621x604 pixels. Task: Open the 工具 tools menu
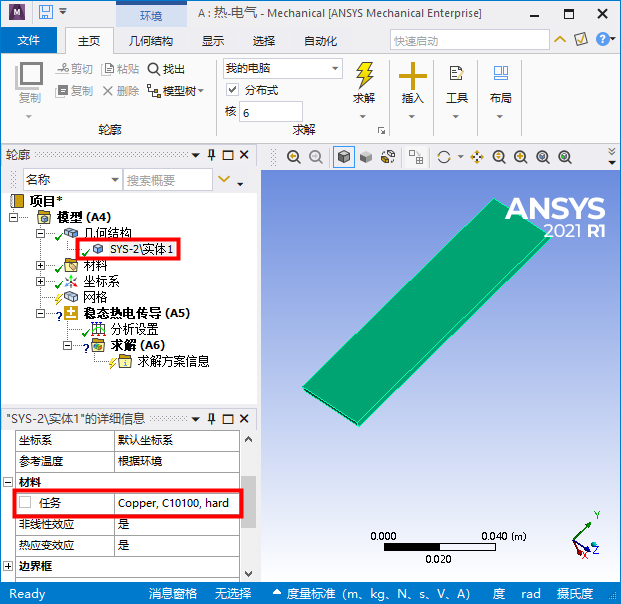(x=456, y=90)
